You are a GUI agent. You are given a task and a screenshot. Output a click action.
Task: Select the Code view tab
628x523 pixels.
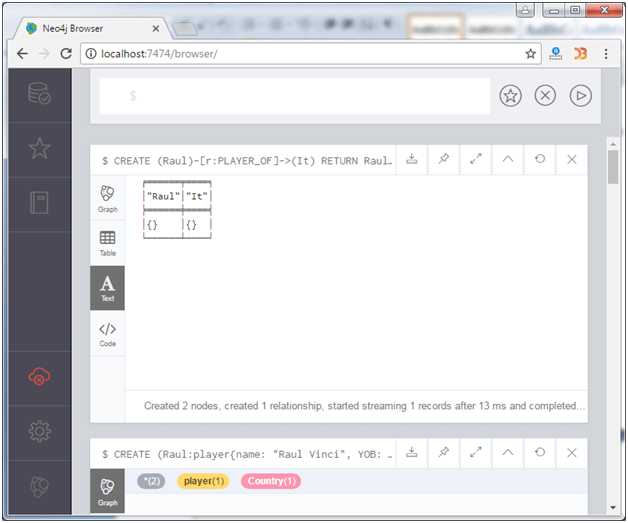pos(107,334)
